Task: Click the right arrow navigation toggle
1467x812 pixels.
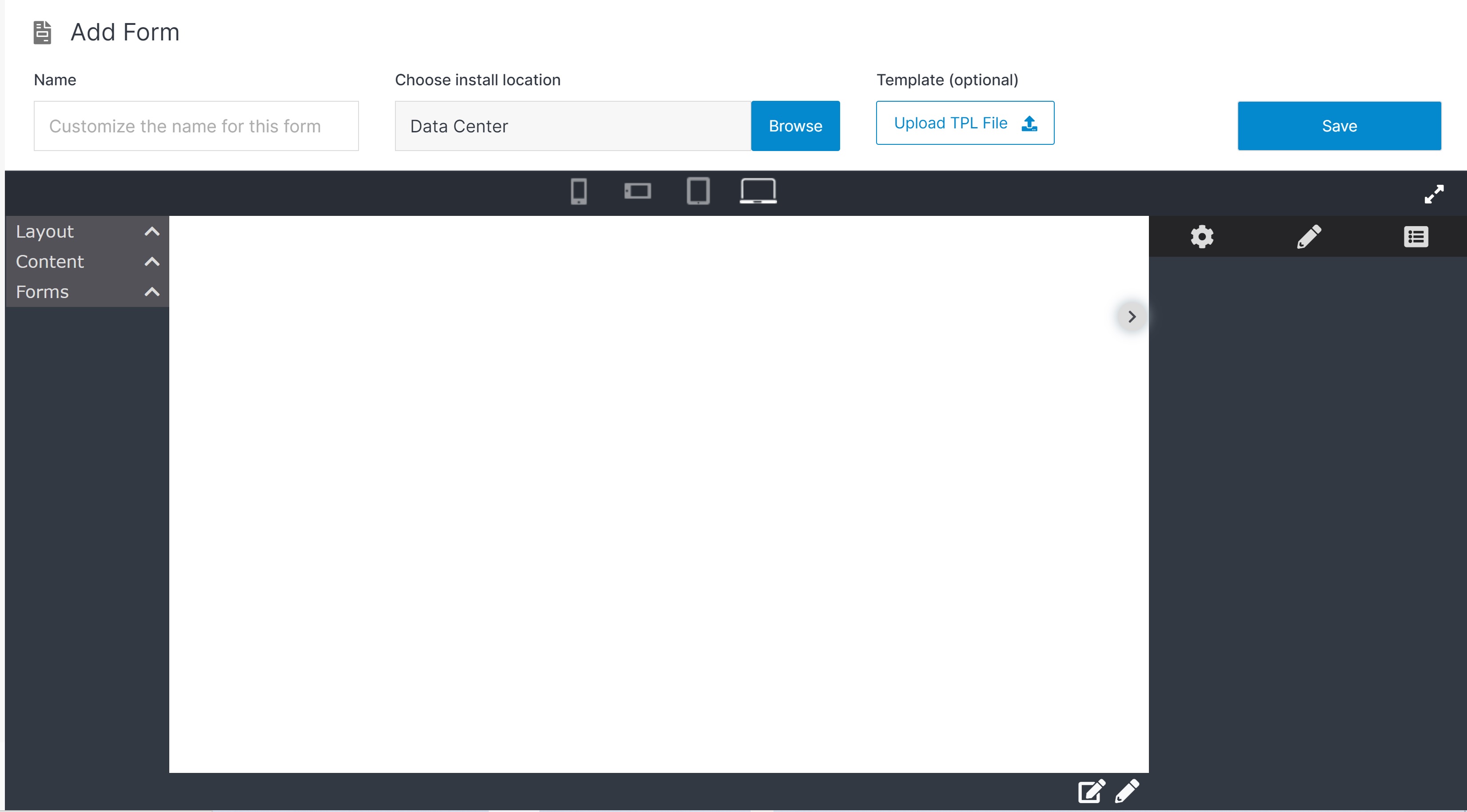Action: (x=1131, y=316)
